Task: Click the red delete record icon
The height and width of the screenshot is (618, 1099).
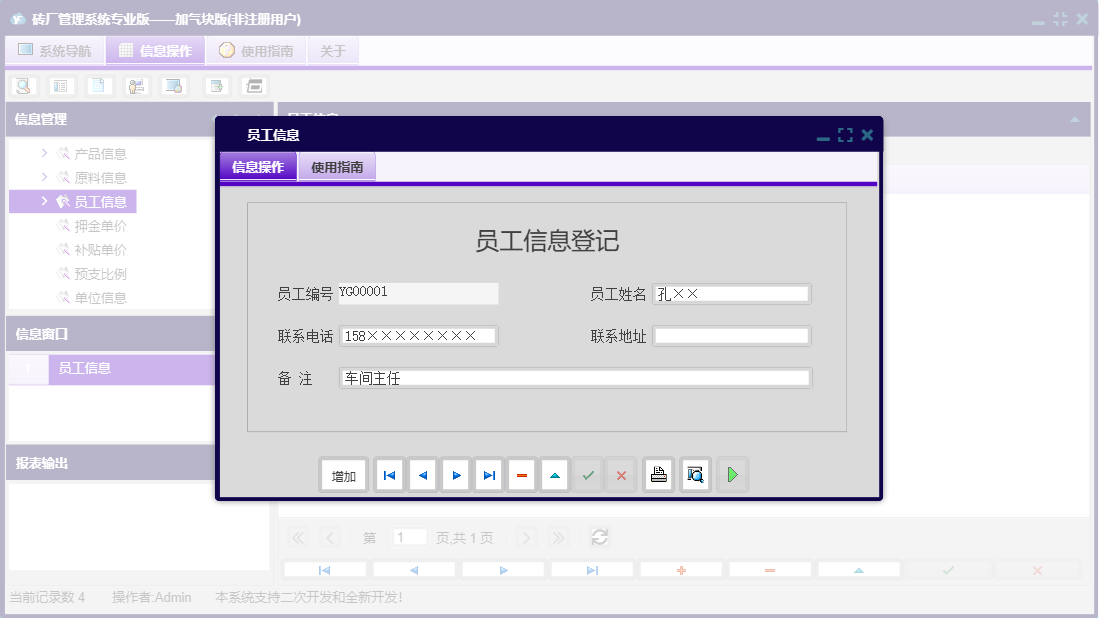Action: pos(521,474)
